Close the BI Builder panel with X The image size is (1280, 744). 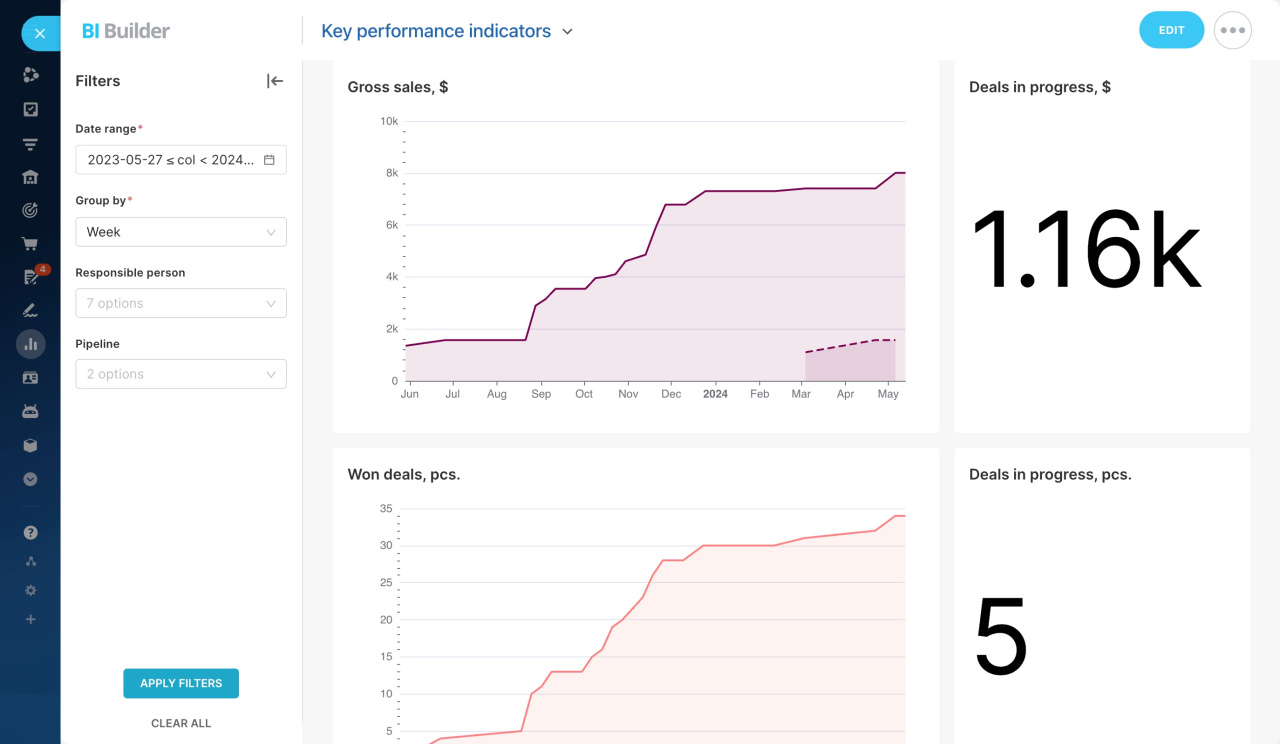[40, 33]
